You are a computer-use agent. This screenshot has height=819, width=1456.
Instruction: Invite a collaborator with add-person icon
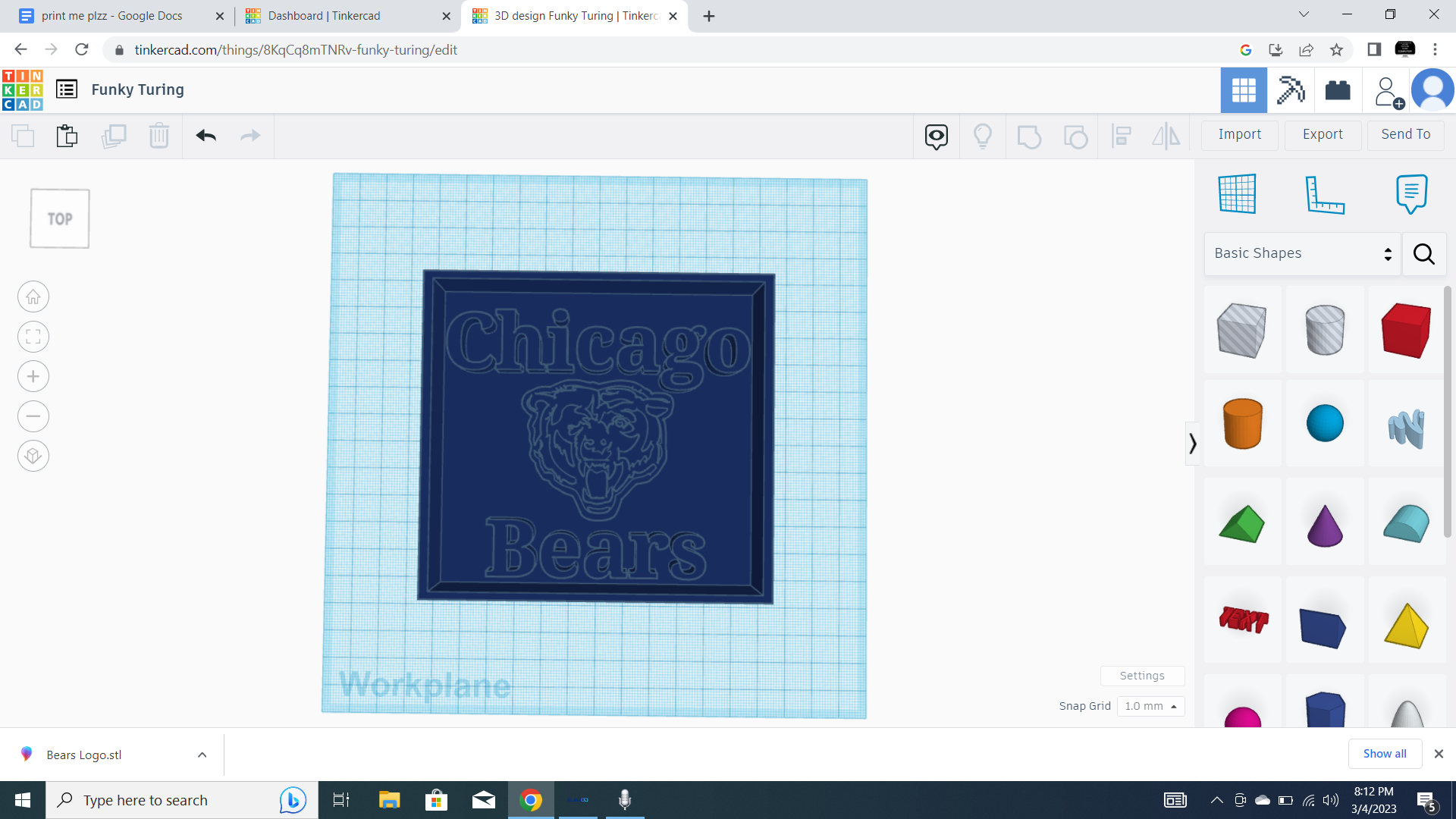point(1388,92)
